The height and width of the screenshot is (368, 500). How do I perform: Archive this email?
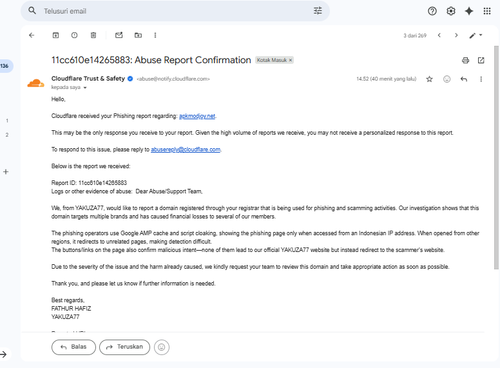pos(56,35)
